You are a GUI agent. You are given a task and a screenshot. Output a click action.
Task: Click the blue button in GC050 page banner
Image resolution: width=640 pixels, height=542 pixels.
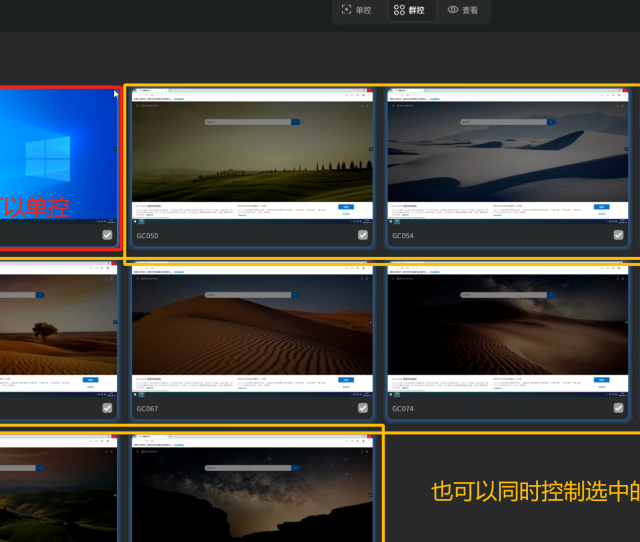coord(346,207)
